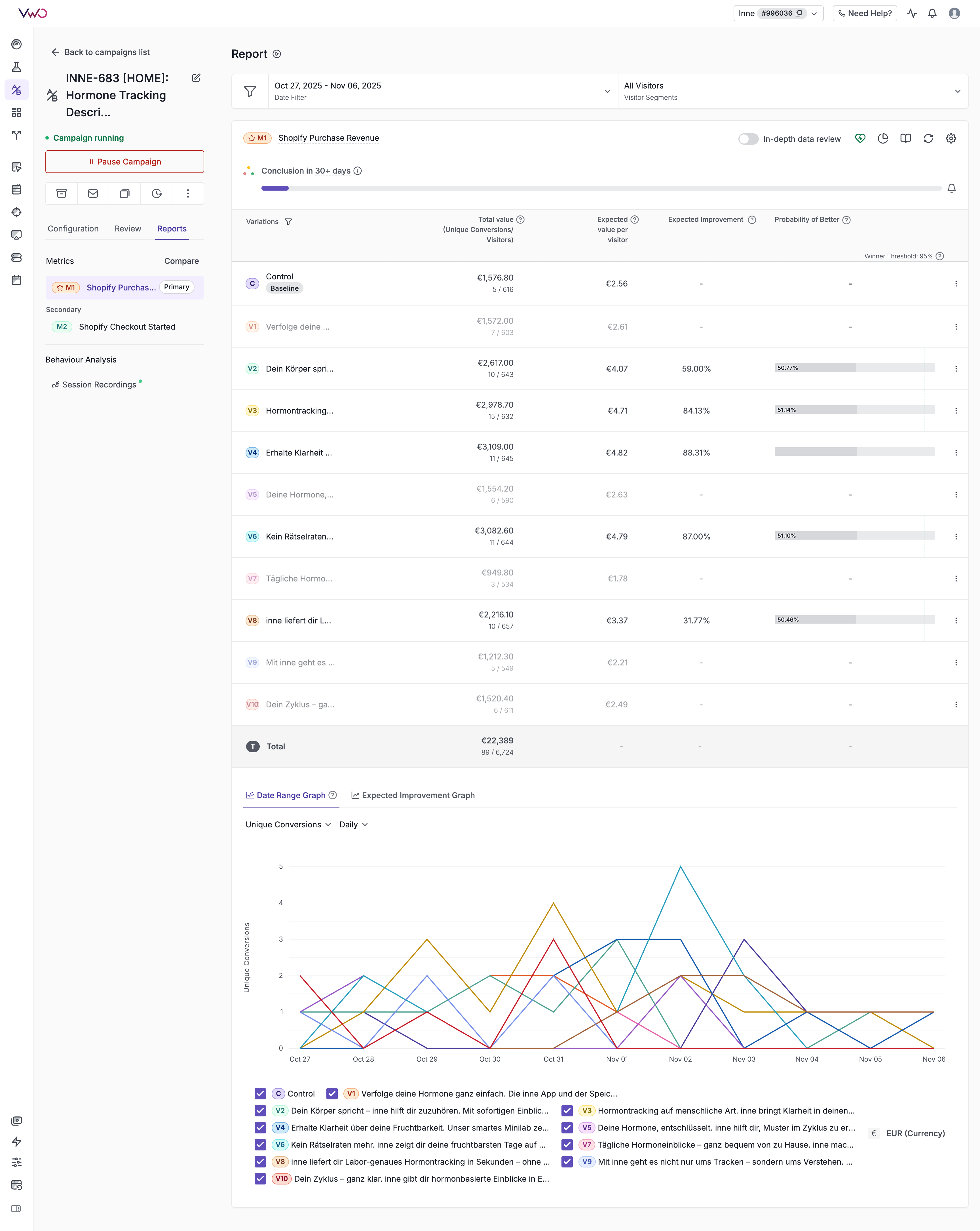
Task: Click the variations filter funnel icon
Action: coord(288,222)
